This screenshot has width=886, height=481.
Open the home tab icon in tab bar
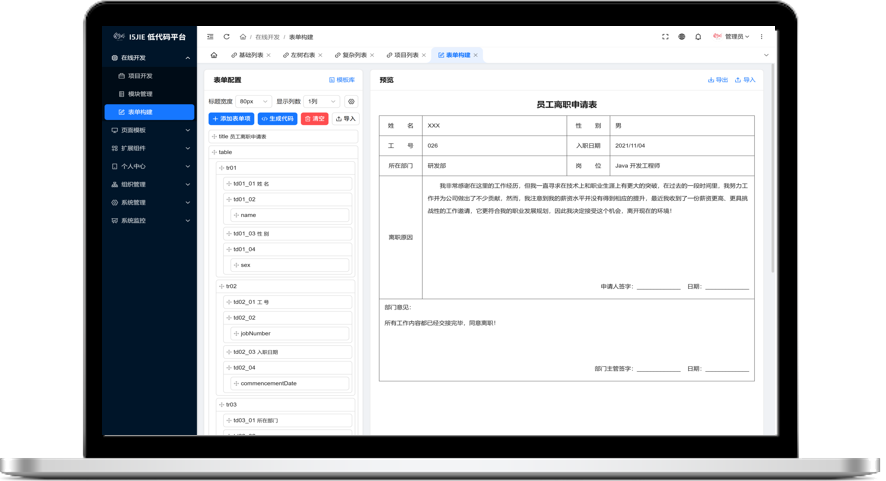(x=214, y=55)
